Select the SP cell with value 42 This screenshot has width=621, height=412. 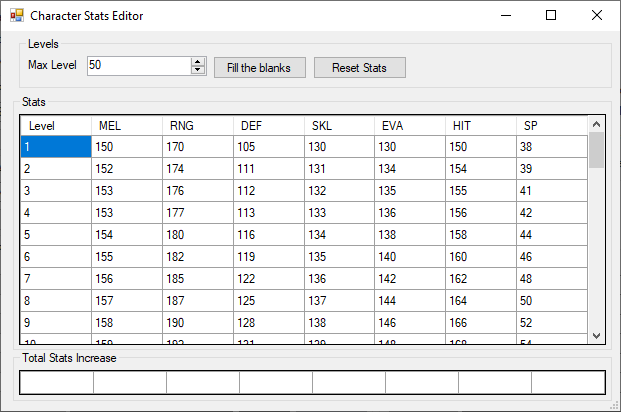click(x=552, y=213)
